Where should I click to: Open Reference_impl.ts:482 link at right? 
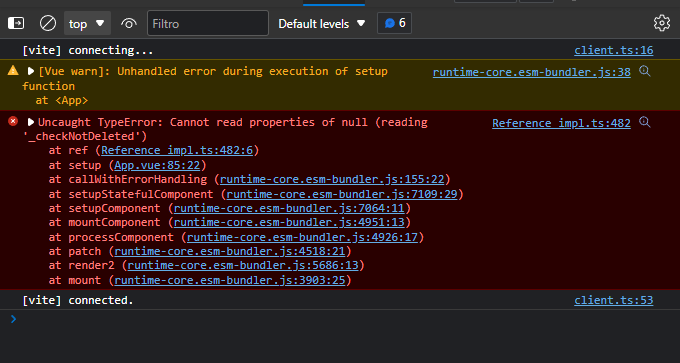[561, 123]
